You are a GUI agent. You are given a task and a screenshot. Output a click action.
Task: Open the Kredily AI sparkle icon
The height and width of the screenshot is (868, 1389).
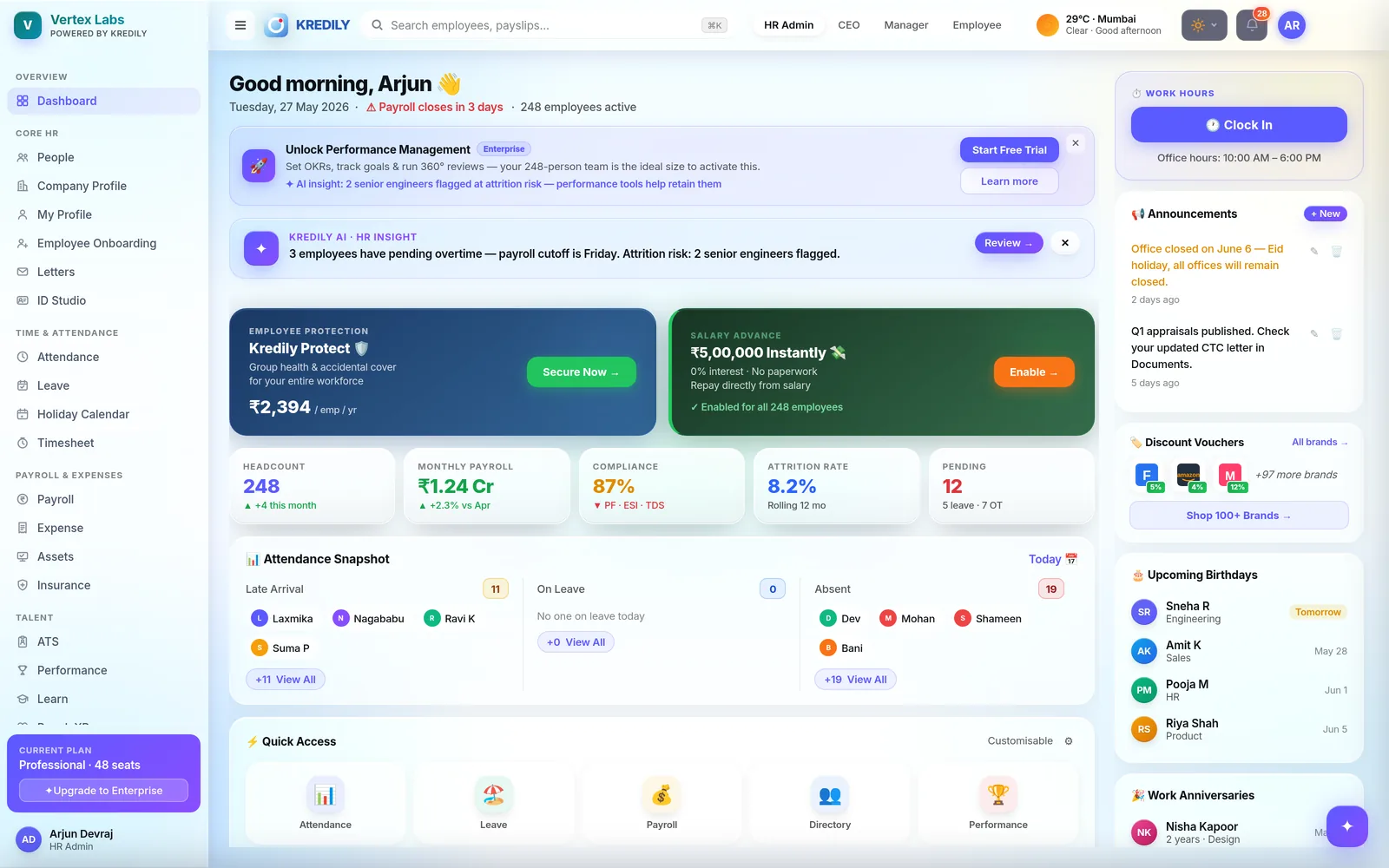coord(261,248)
